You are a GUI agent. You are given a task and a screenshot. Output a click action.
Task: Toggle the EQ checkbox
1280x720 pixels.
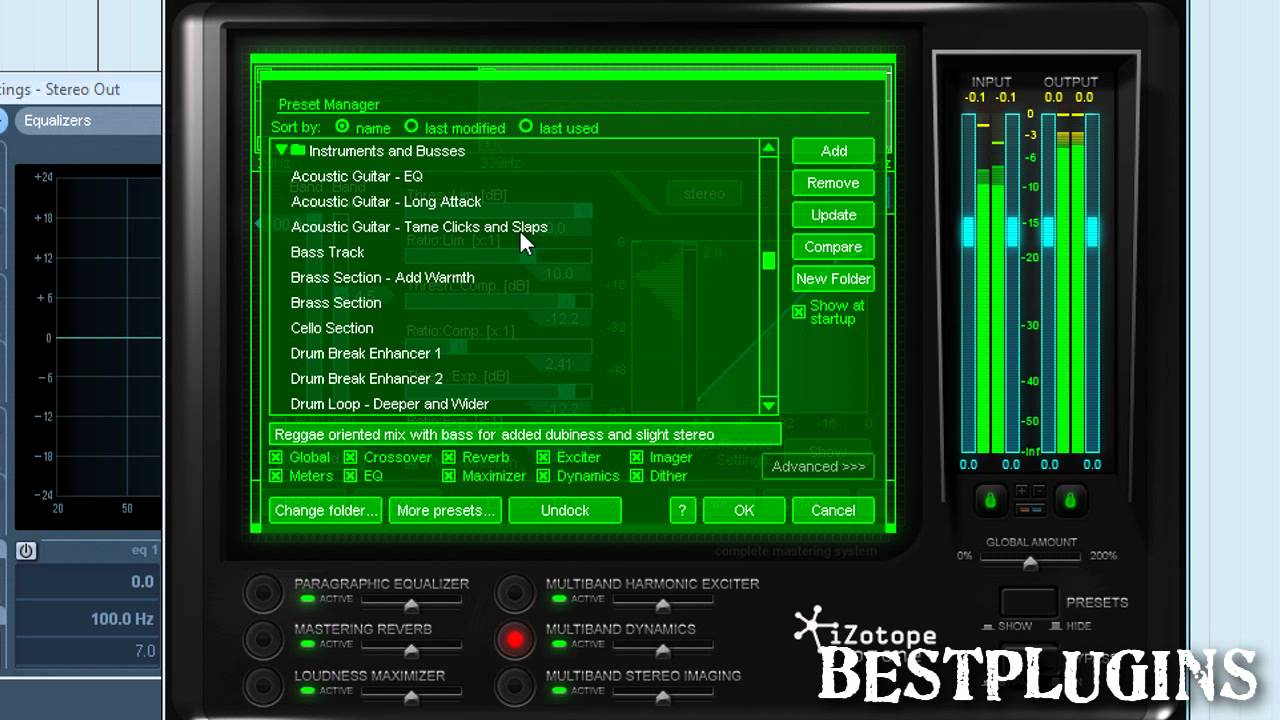[x=350, y=476]
